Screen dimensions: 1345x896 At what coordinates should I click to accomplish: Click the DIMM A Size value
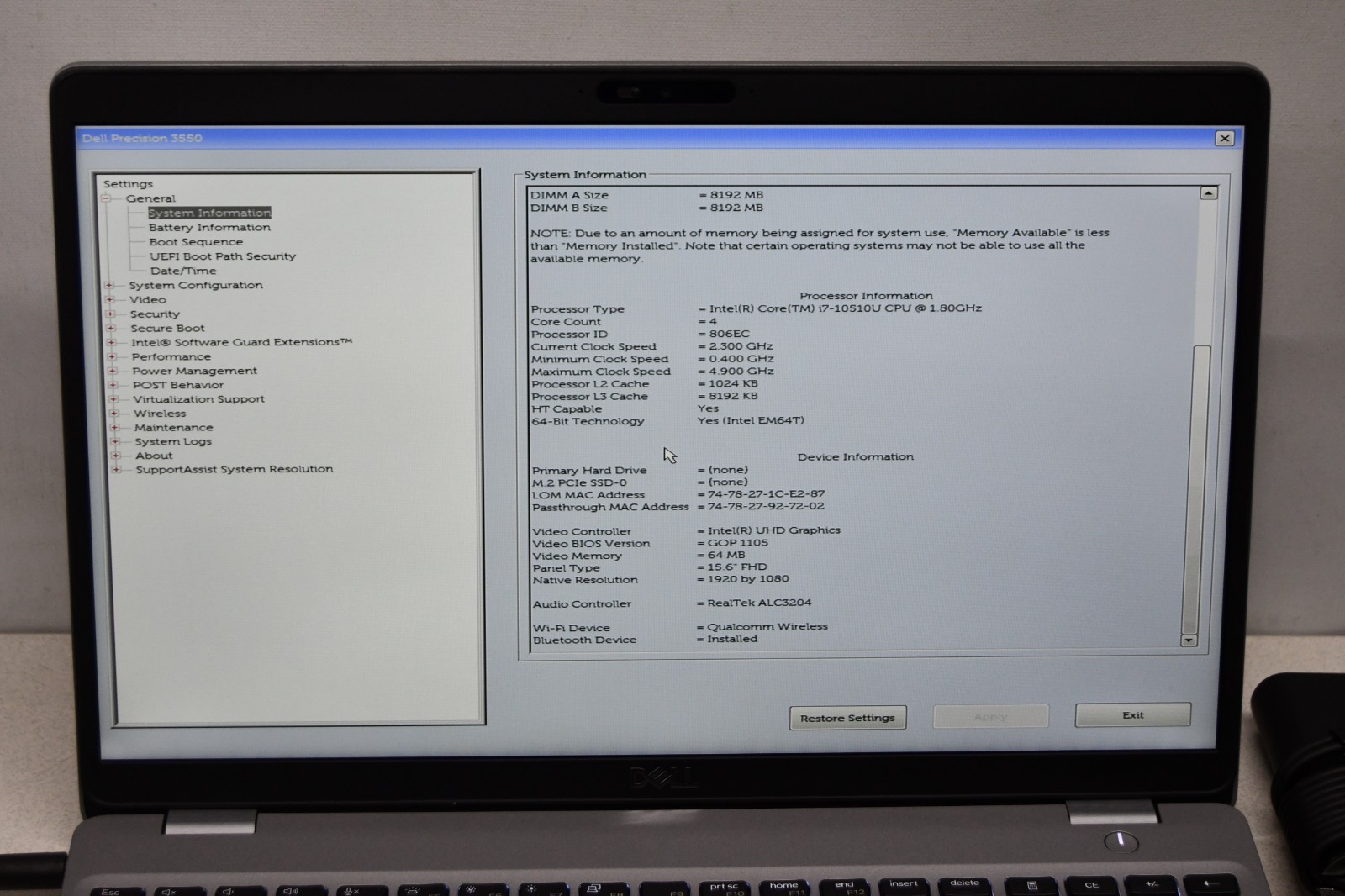pos(736,195)
